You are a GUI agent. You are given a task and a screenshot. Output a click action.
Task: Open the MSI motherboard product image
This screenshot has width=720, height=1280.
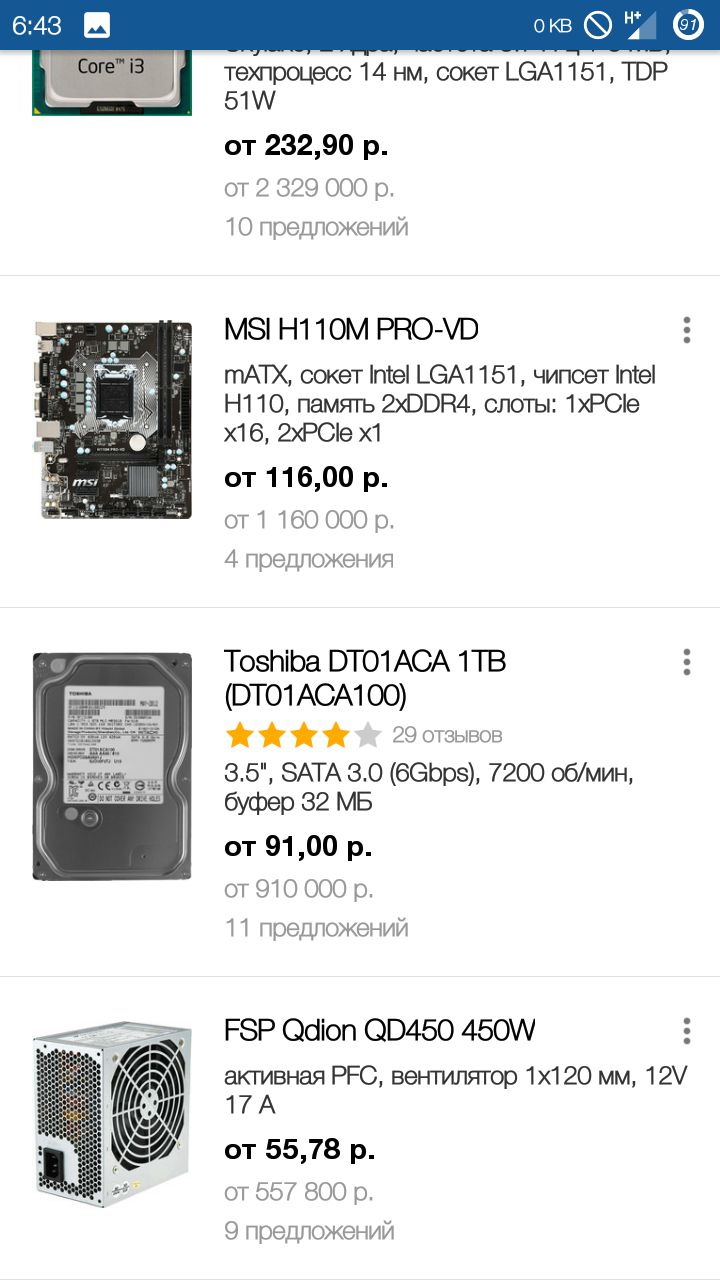112,420
